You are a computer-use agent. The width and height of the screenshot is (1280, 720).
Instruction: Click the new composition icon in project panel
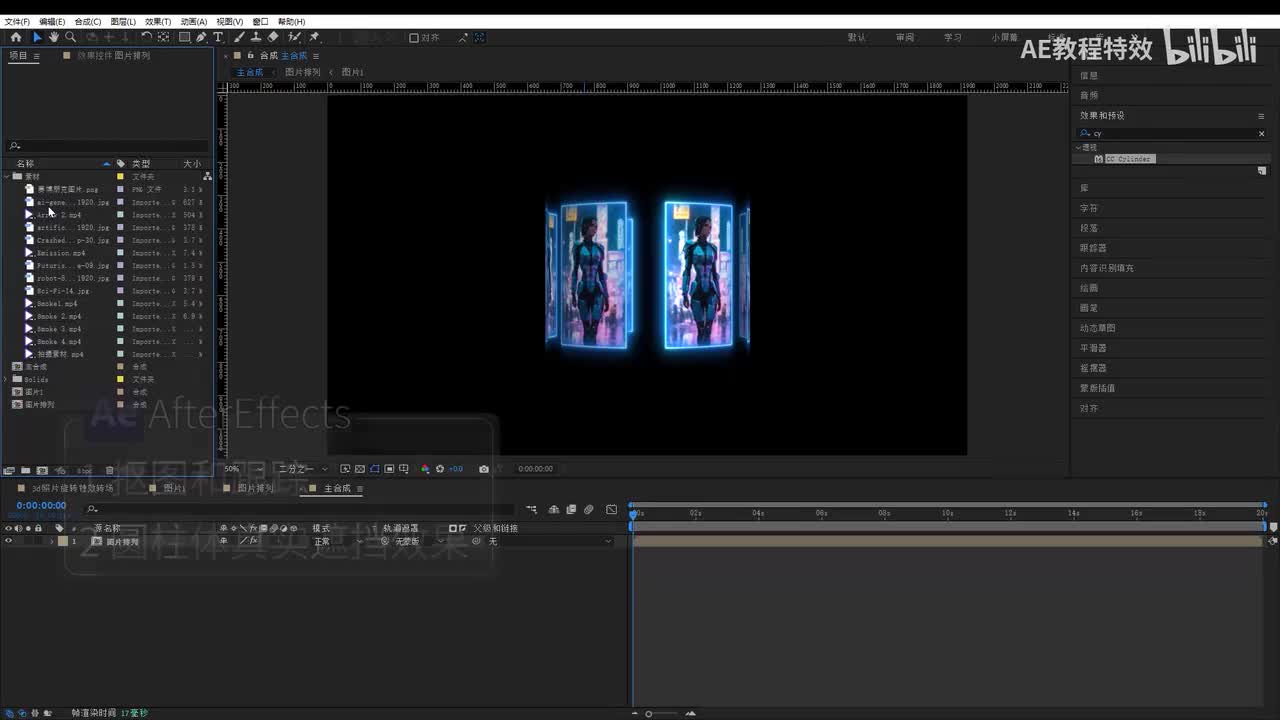pyautogui.click(x=42, y=470)
